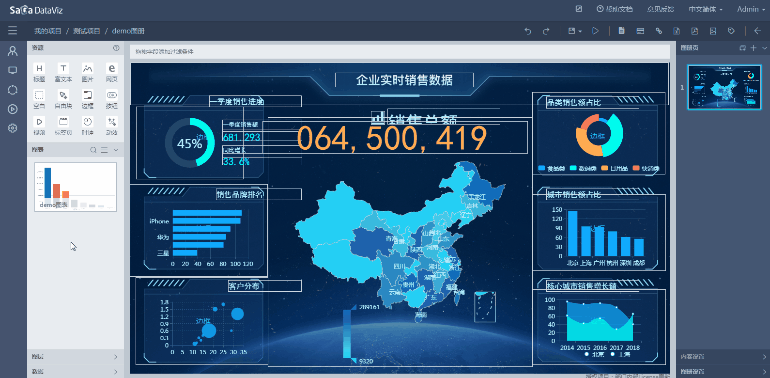Click the link chain icon in toolbar
The height and width of the screenshot is (378, 770).
[x=659, y=31]
